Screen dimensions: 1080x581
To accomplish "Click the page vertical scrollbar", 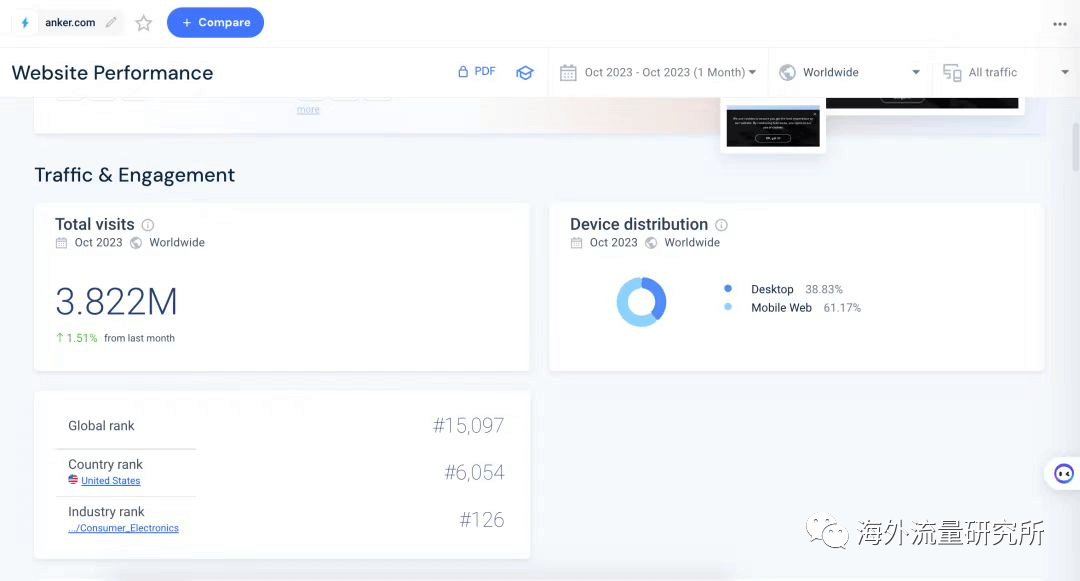I will pos(1075,147).
